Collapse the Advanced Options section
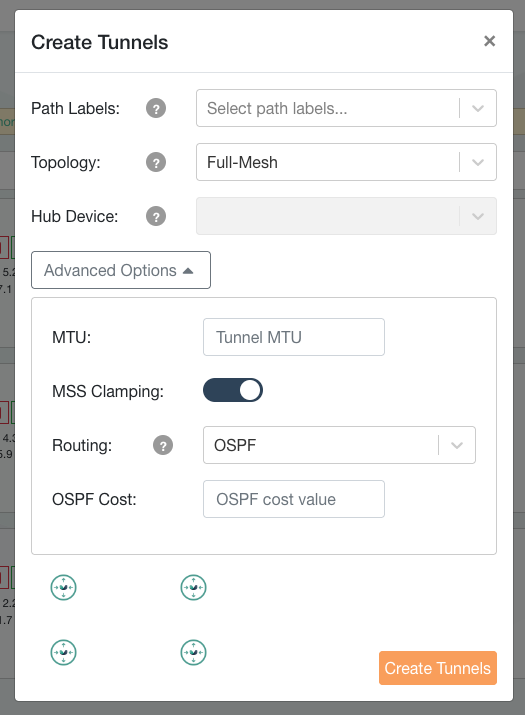Viewport: 525px width, 715px height. coord(121,270)
